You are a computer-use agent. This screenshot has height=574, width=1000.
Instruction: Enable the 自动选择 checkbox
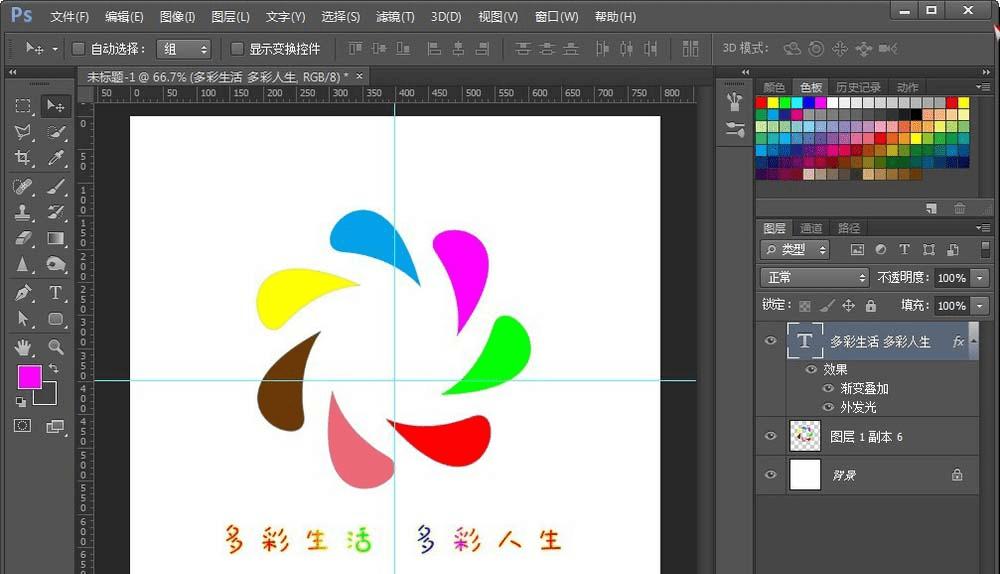coord(79,49)
